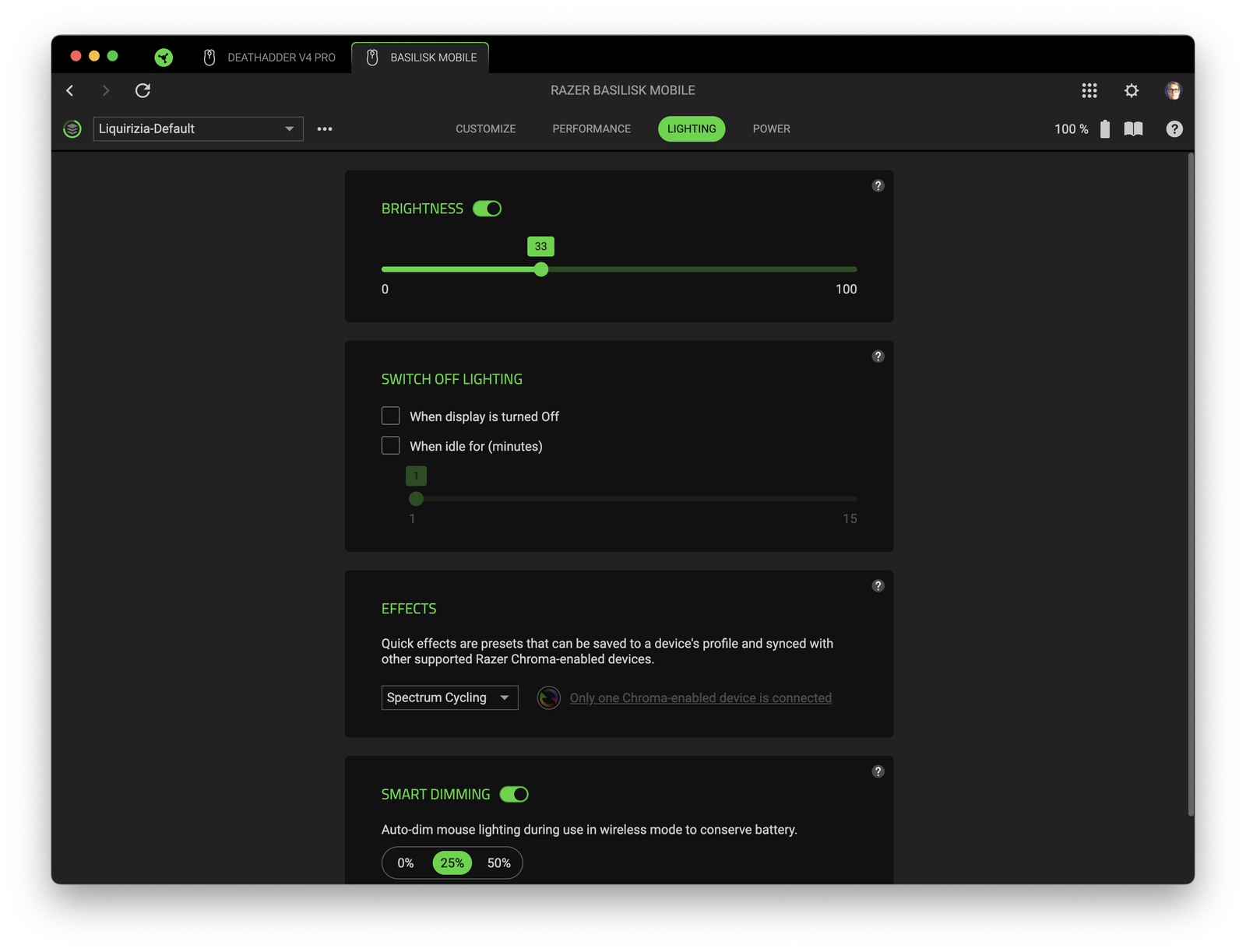The width and height of the screenshot is (1246, 952).
Task: Click the idle slider maximum label '15'
Action: 850,519
